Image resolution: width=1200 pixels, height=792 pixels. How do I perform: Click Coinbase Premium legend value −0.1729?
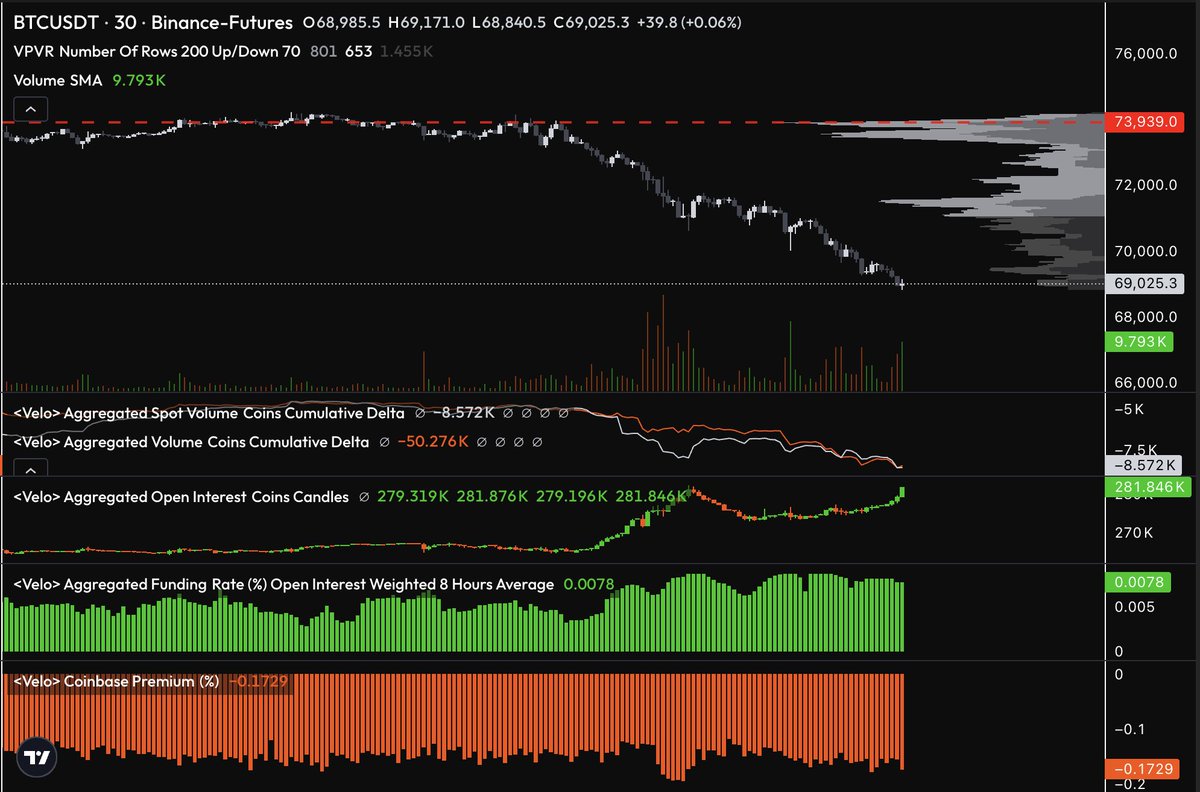pos(260,681)
